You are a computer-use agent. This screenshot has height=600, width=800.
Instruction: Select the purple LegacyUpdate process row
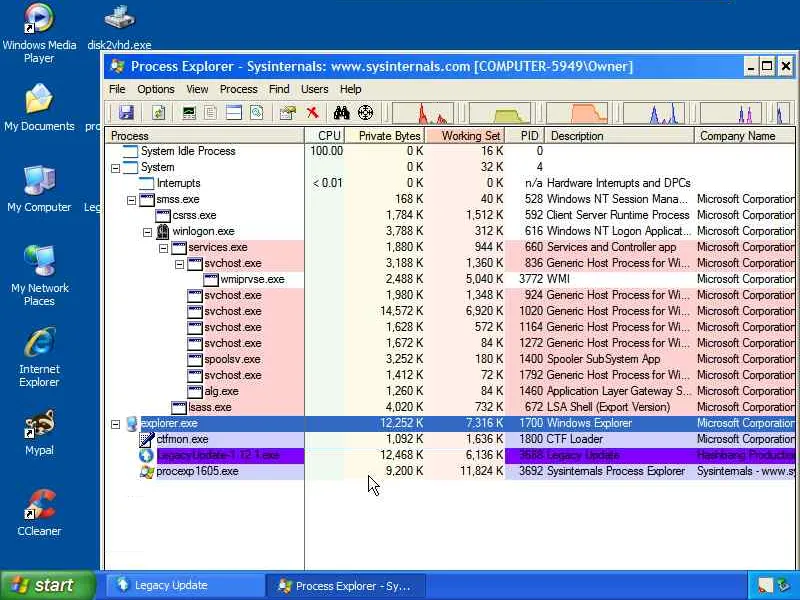coord(449,456)
